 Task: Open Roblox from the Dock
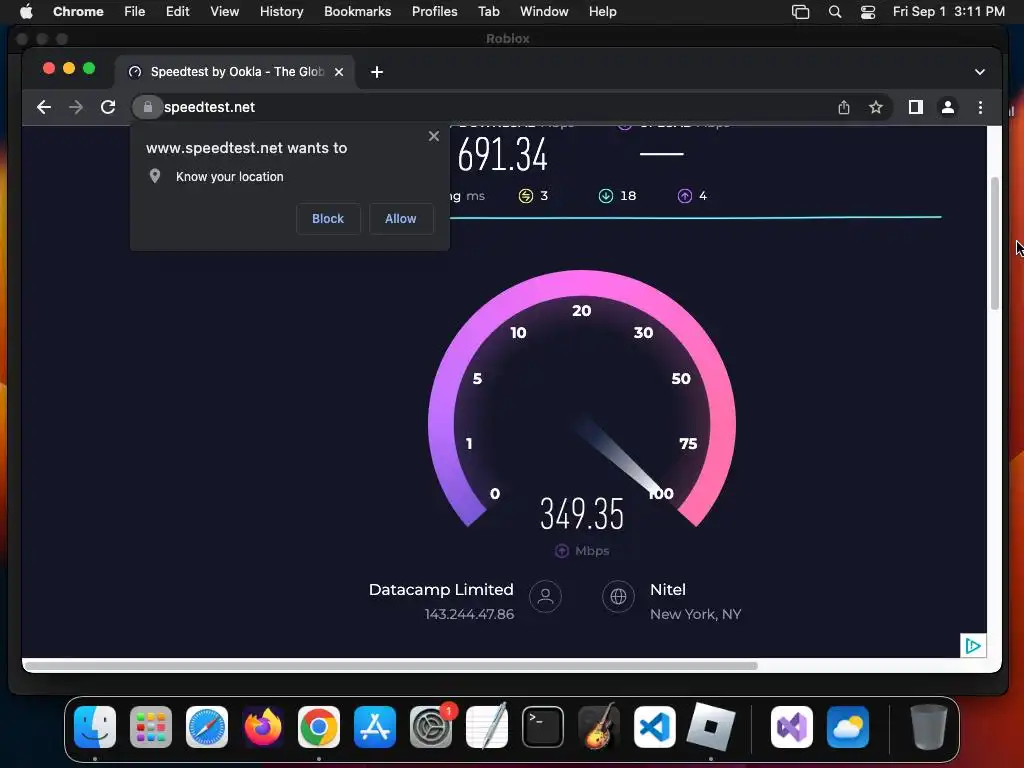711,727
